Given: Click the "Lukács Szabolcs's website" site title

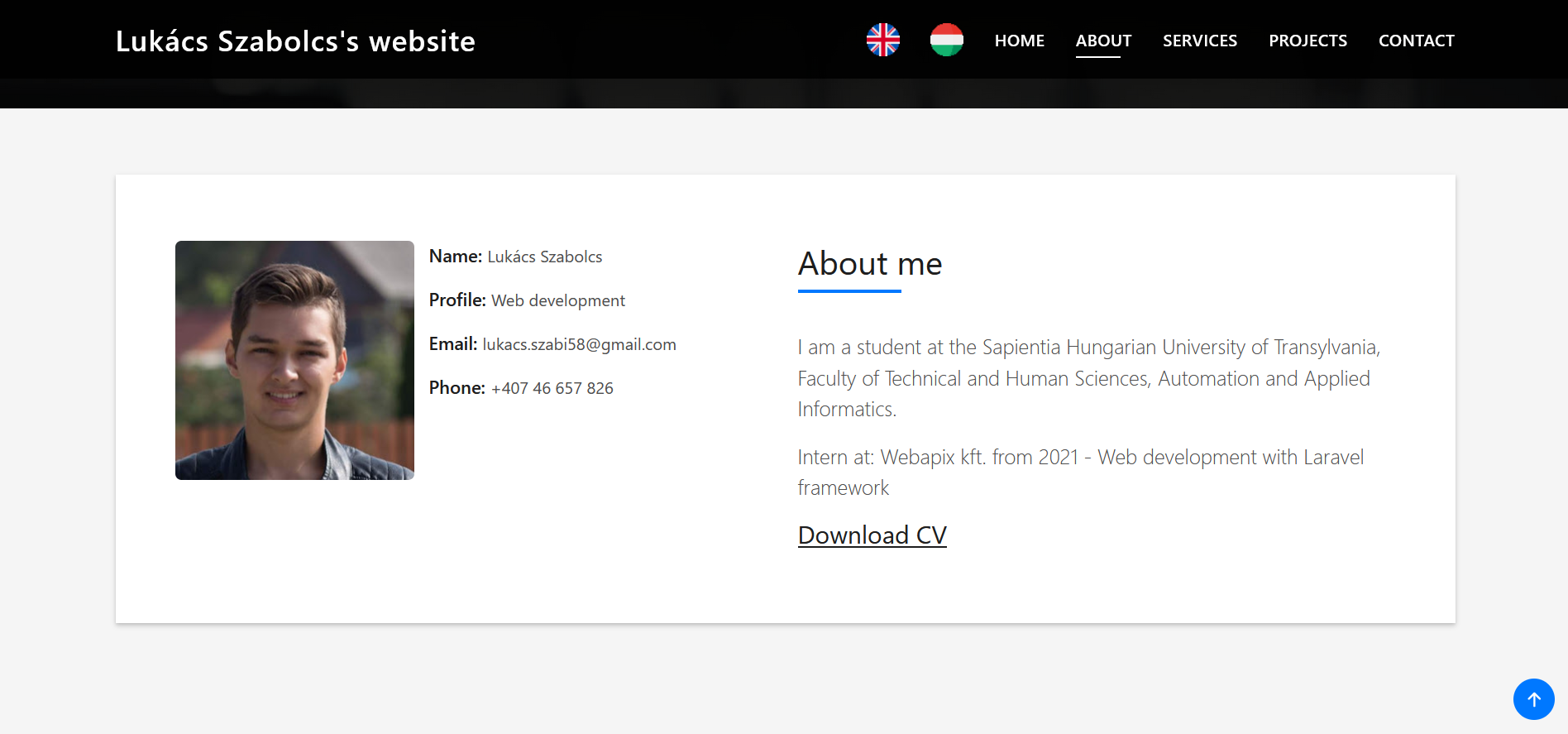Looking at the screenshot, I should coord(295,41).
